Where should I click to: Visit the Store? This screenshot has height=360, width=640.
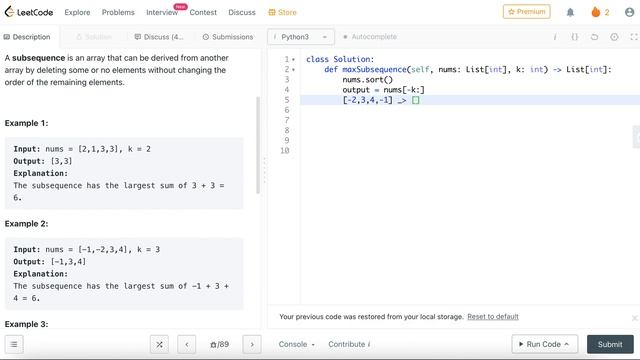click(x=282, y=12)
